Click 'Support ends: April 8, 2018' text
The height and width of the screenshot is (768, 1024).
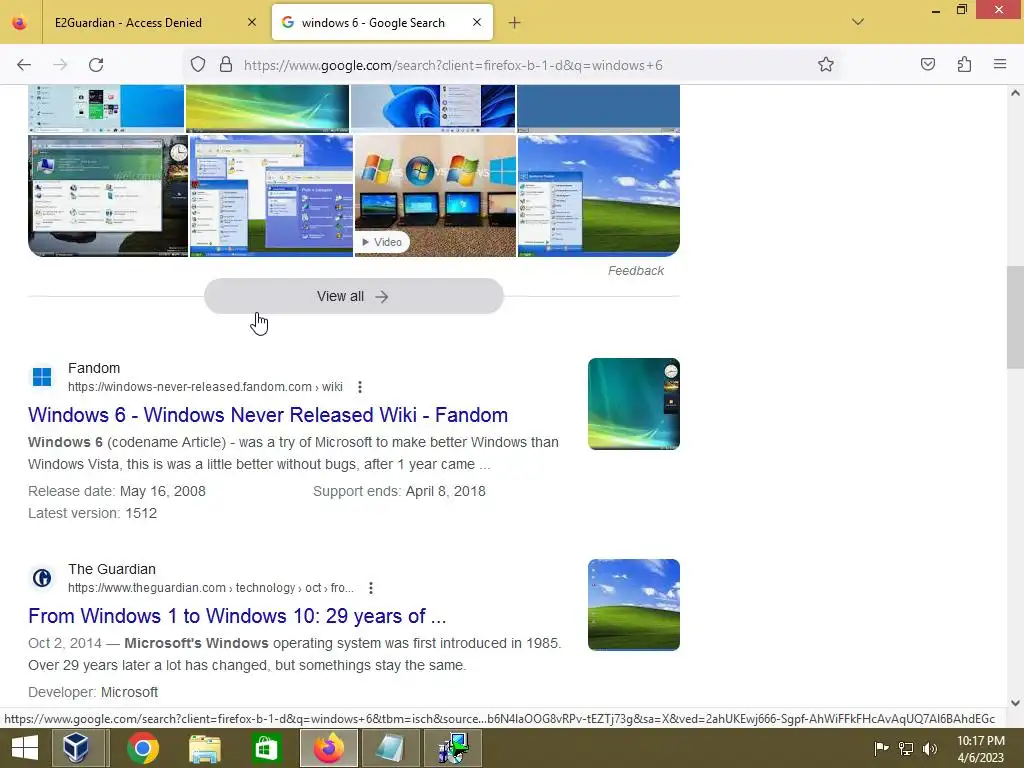tap(399, 491)
